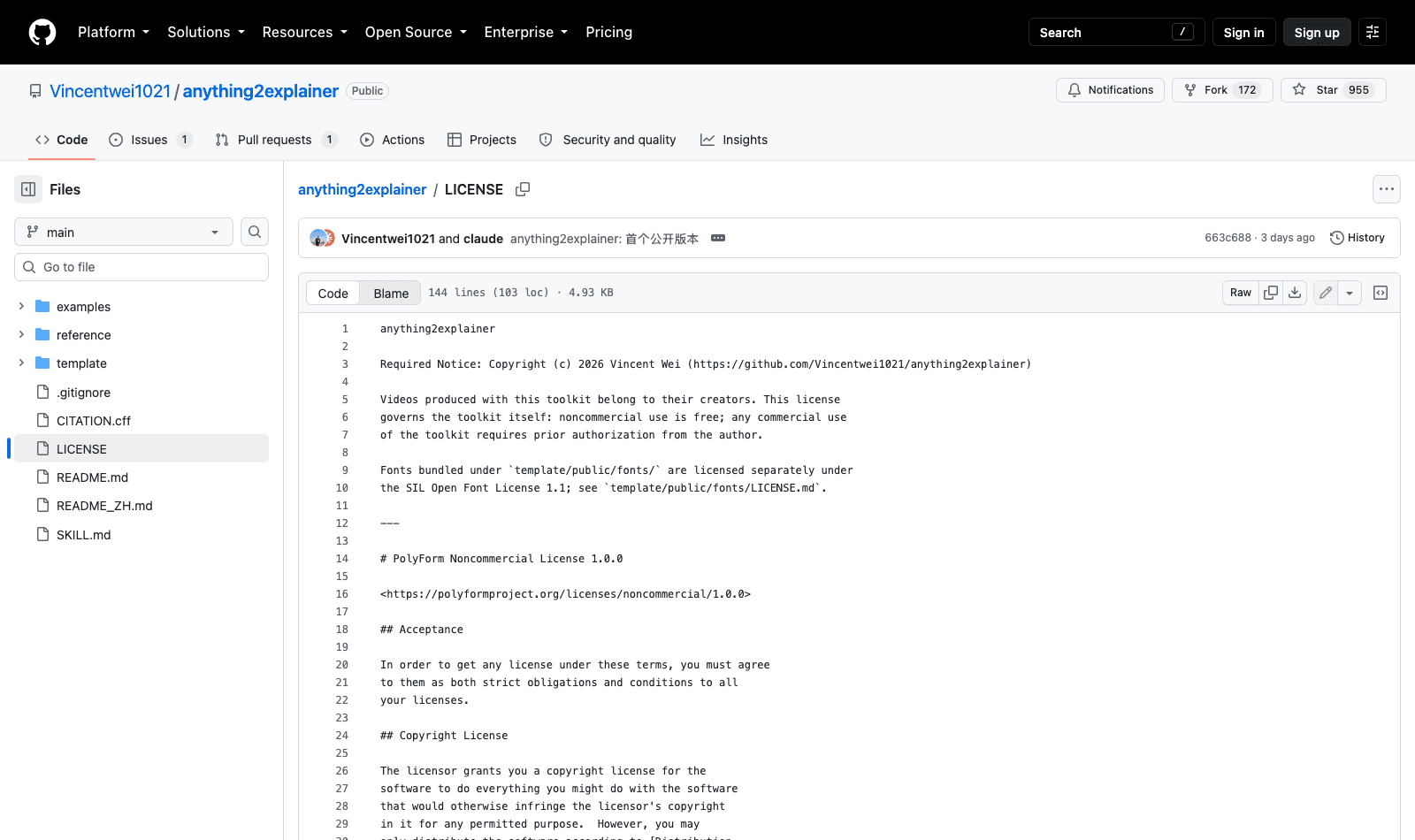Focus the Go to file input
This screenshot has width=1415, height=840.
tap(141, 267)
